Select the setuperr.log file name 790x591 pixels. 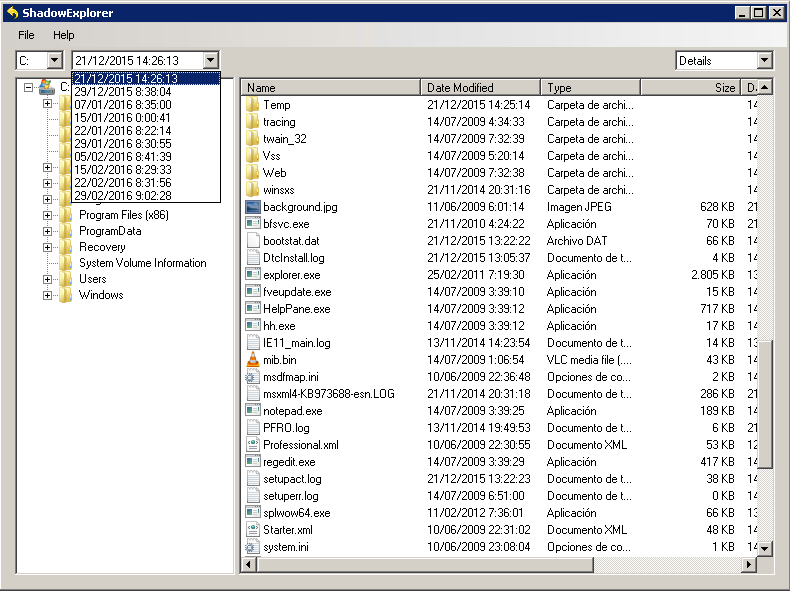[x=291, y=496]
